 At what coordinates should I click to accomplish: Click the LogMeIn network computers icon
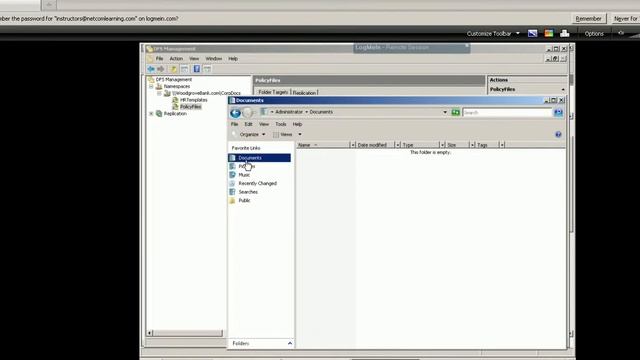pos(564,33)
